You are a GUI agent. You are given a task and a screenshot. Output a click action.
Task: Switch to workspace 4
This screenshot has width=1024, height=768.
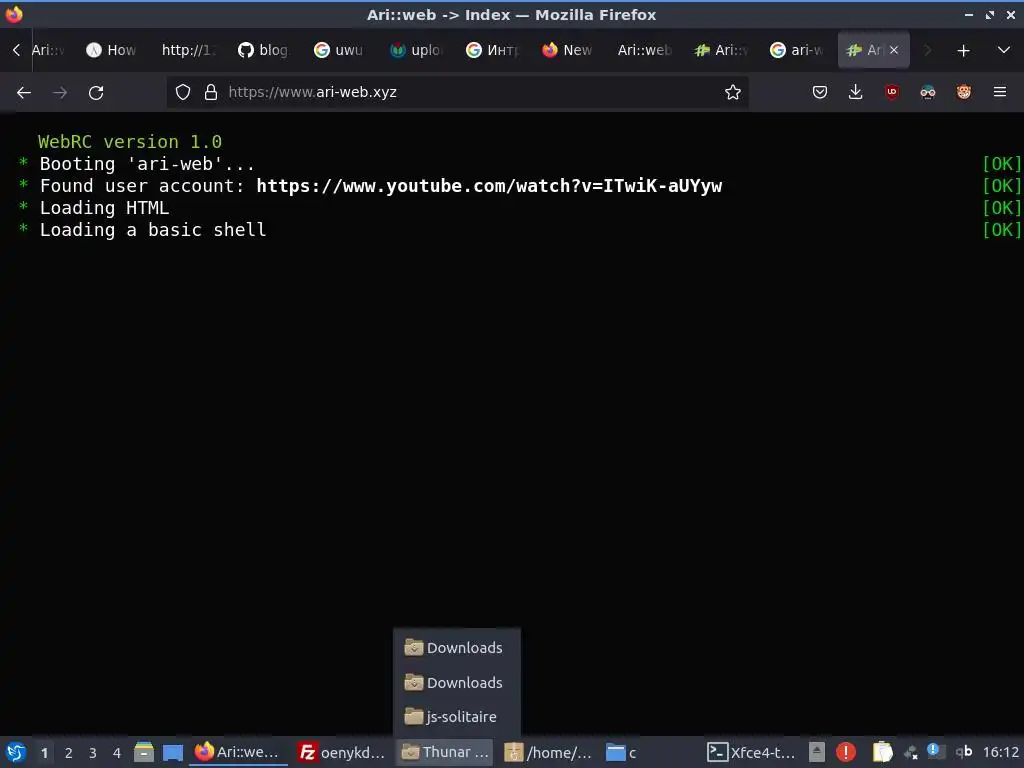117,753
